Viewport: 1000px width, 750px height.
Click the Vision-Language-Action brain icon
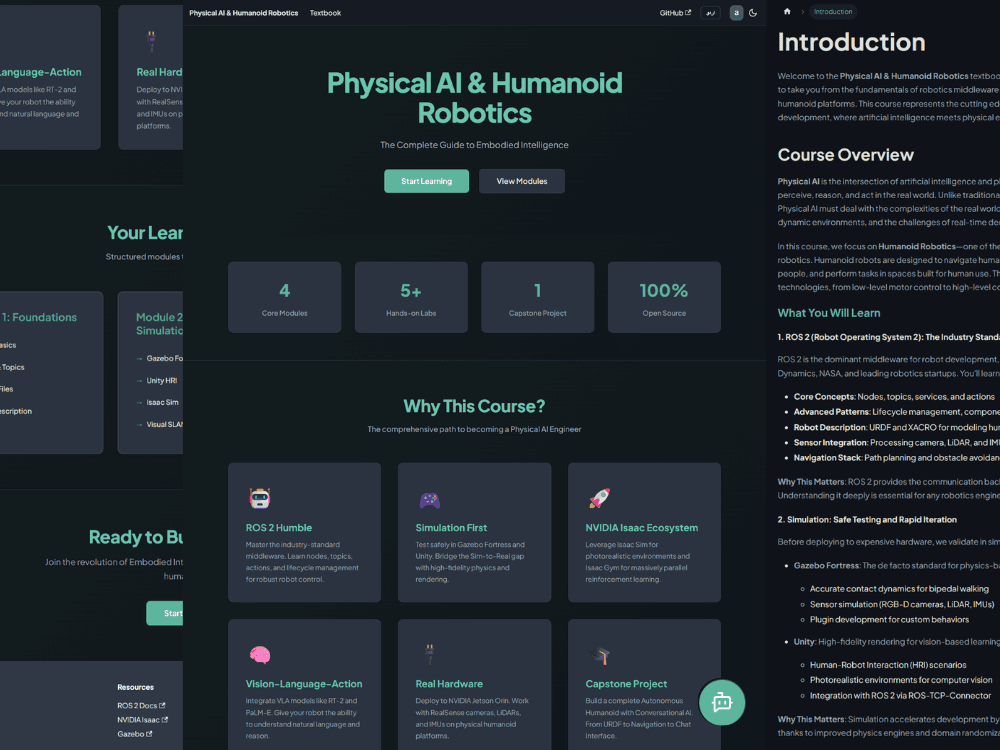pos(260,655)
